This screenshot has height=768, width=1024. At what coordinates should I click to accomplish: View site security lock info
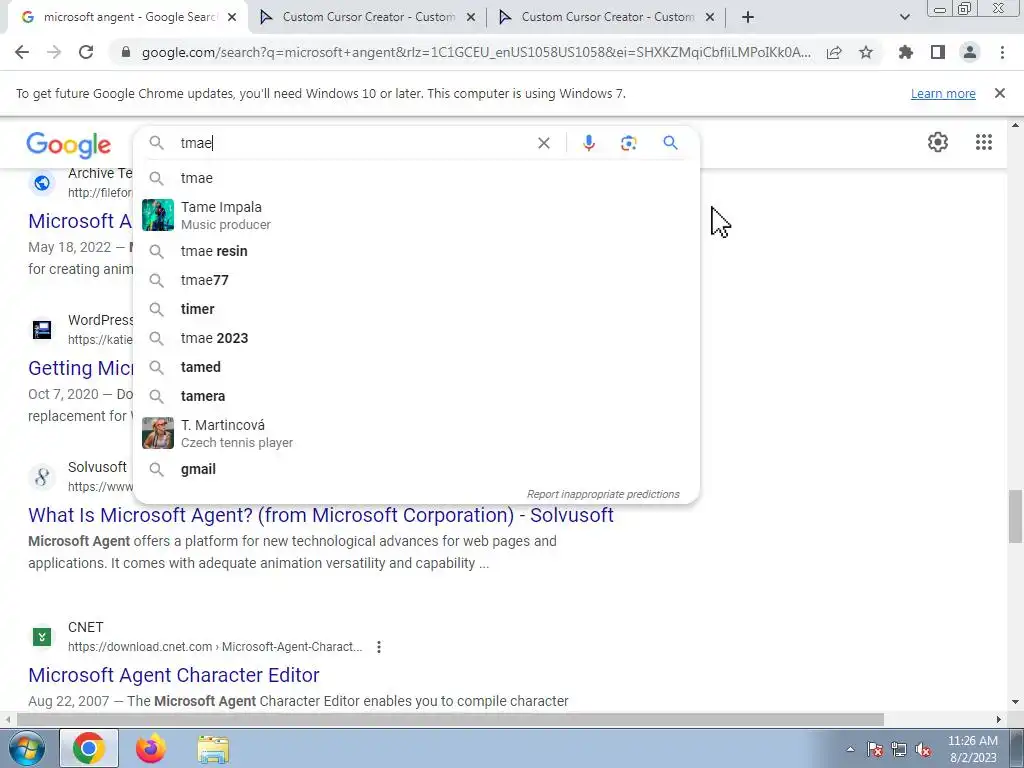click(126, 52)
